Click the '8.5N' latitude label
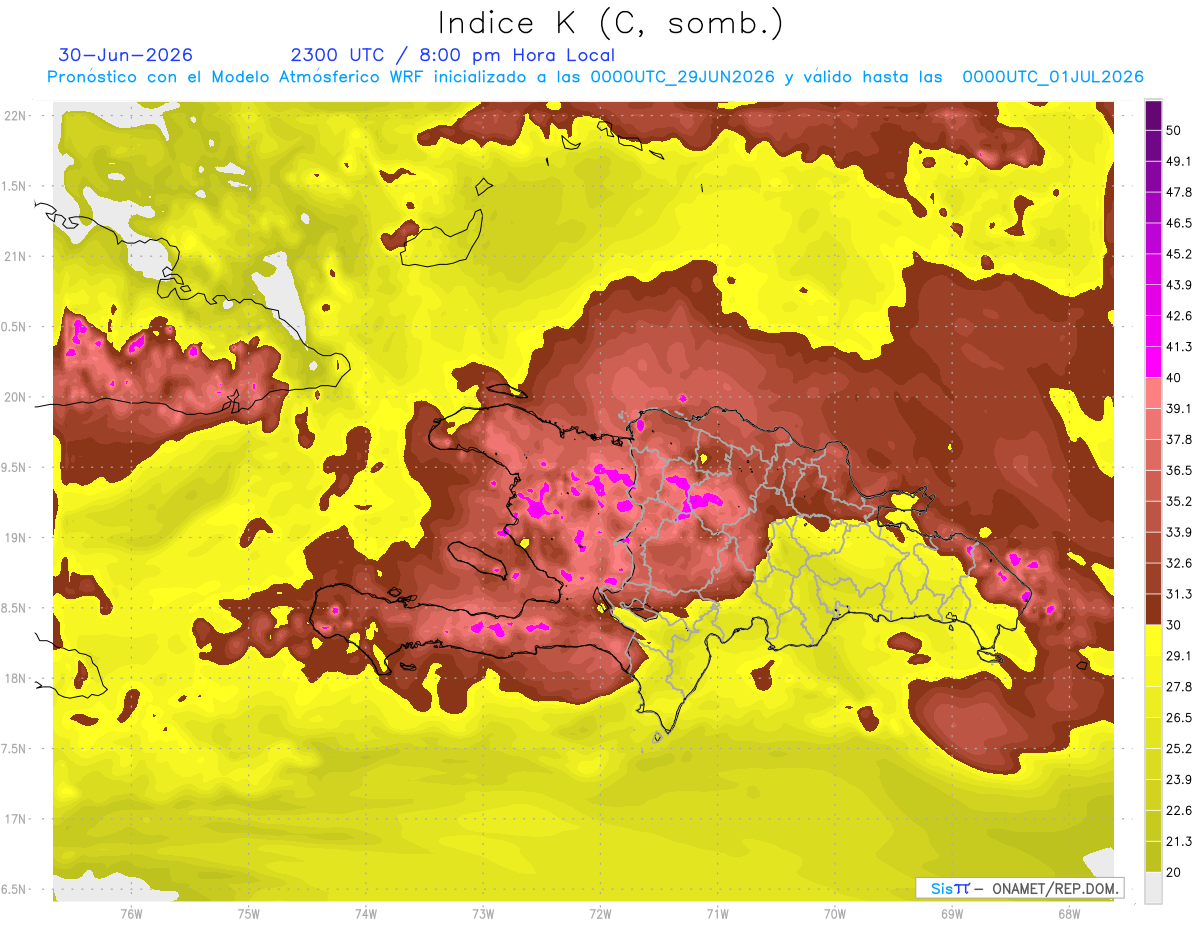The image size is (1200, 927). 14,608
